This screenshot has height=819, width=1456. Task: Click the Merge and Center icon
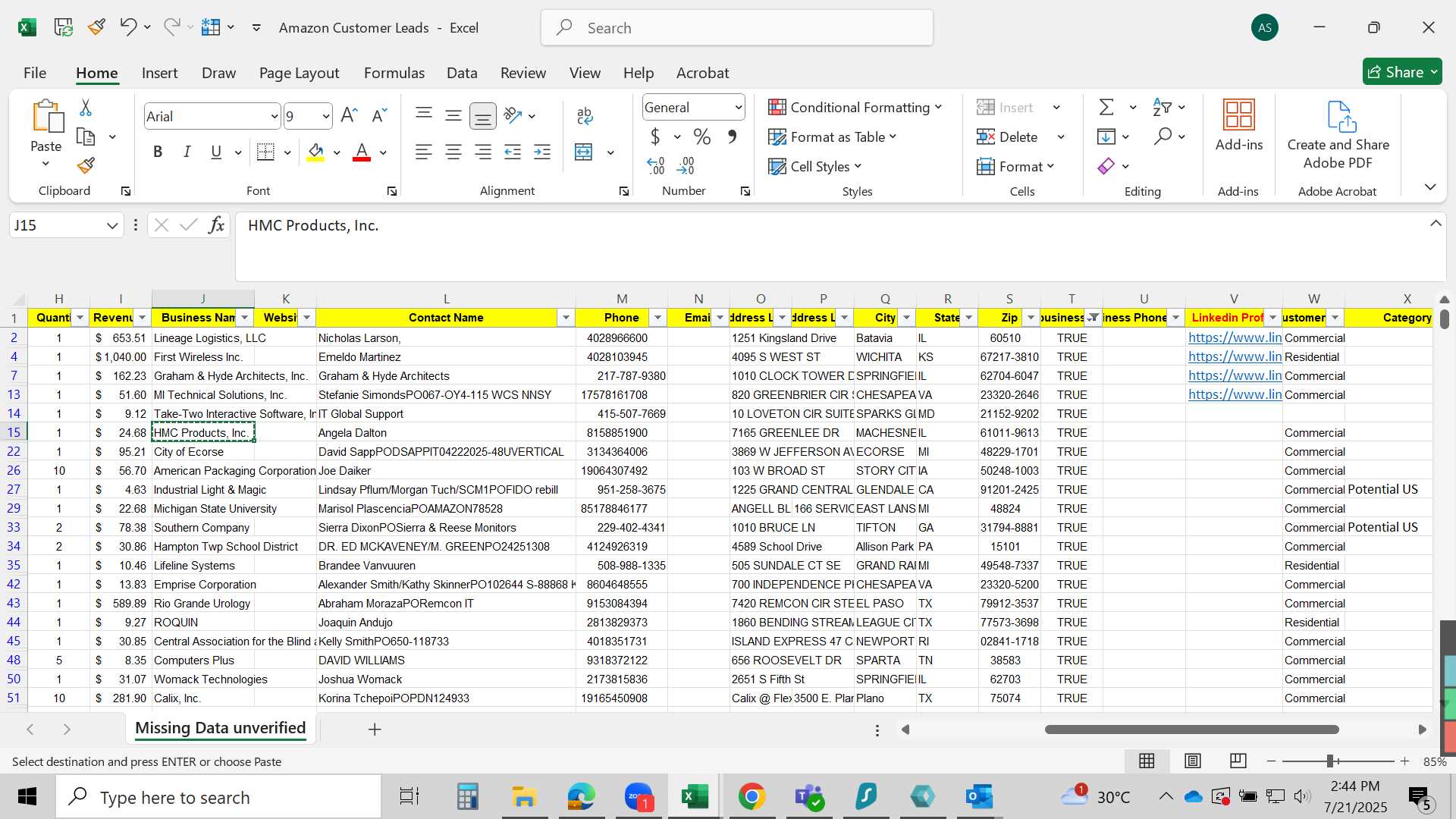pos(583,152)
